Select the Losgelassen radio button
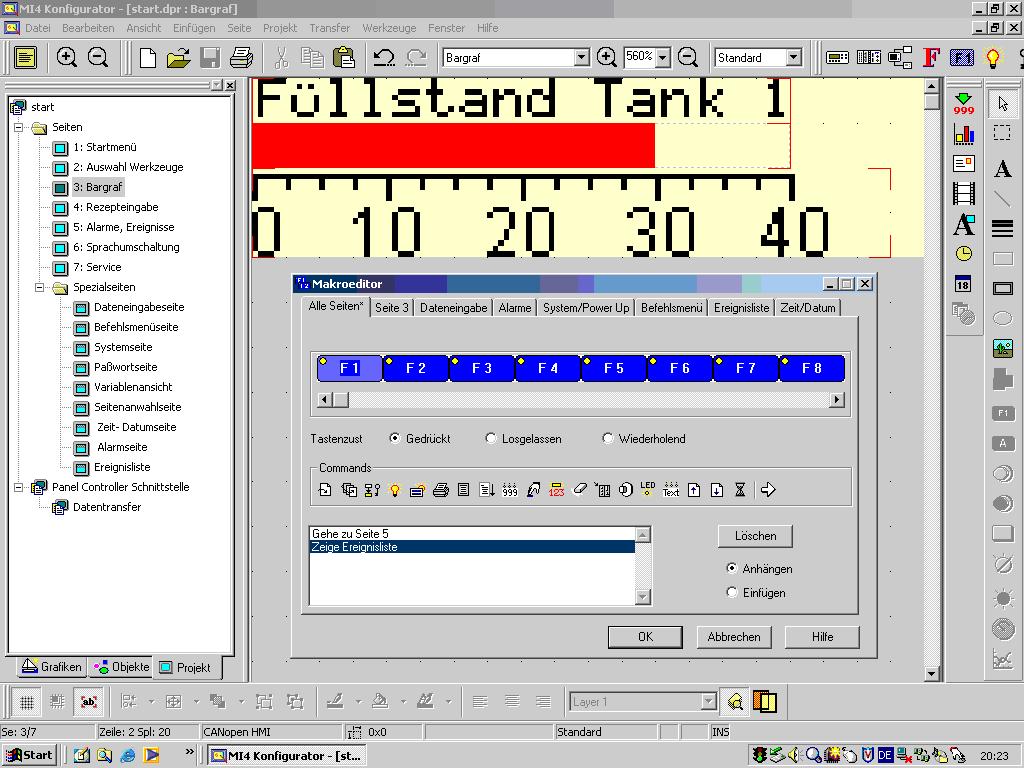The image size is (1024, 768). coord(490,438)
